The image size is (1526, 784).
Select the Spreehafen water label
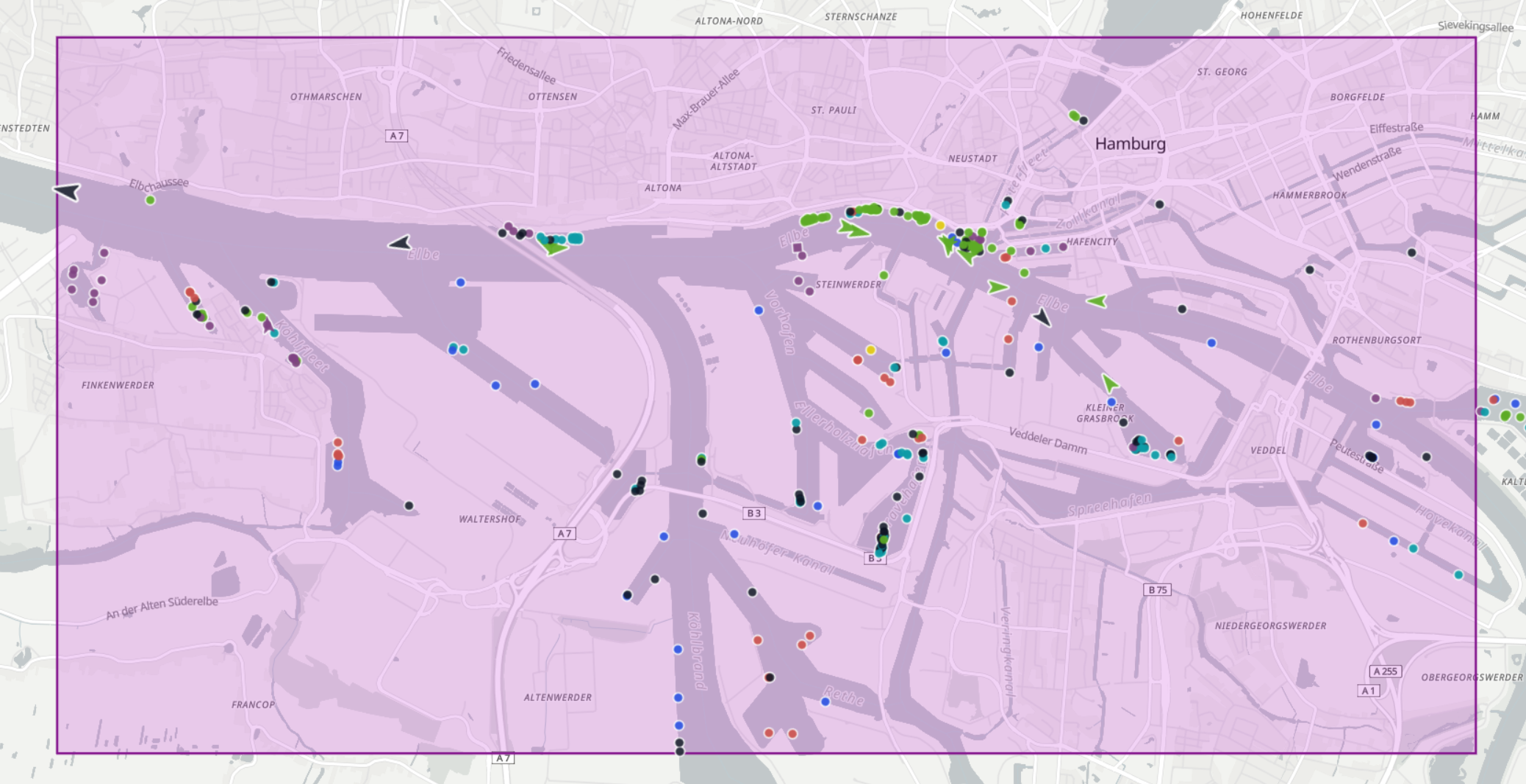1110,504
